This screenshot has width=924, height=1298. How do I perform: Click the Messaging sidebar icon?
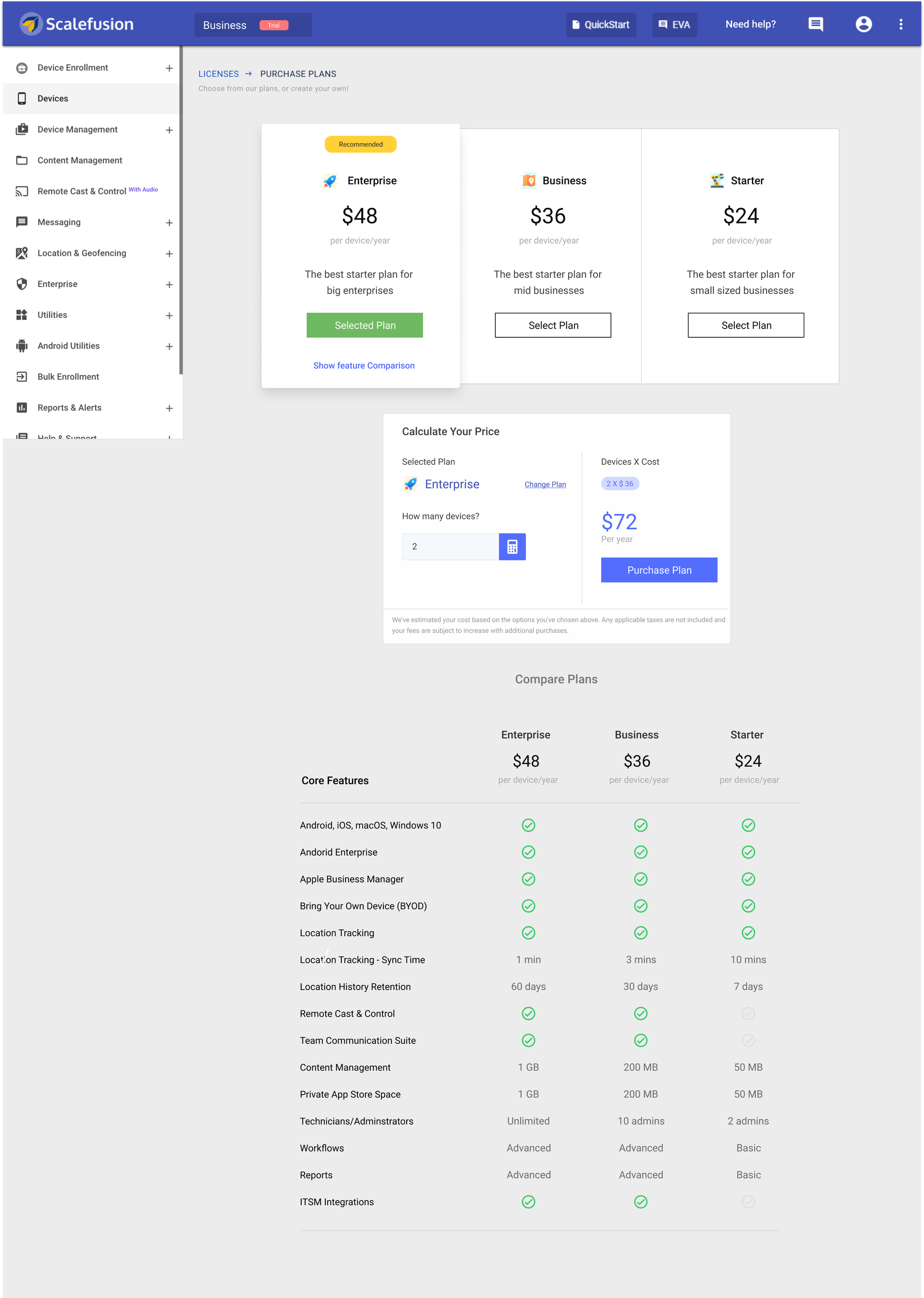tap(22, 222)
